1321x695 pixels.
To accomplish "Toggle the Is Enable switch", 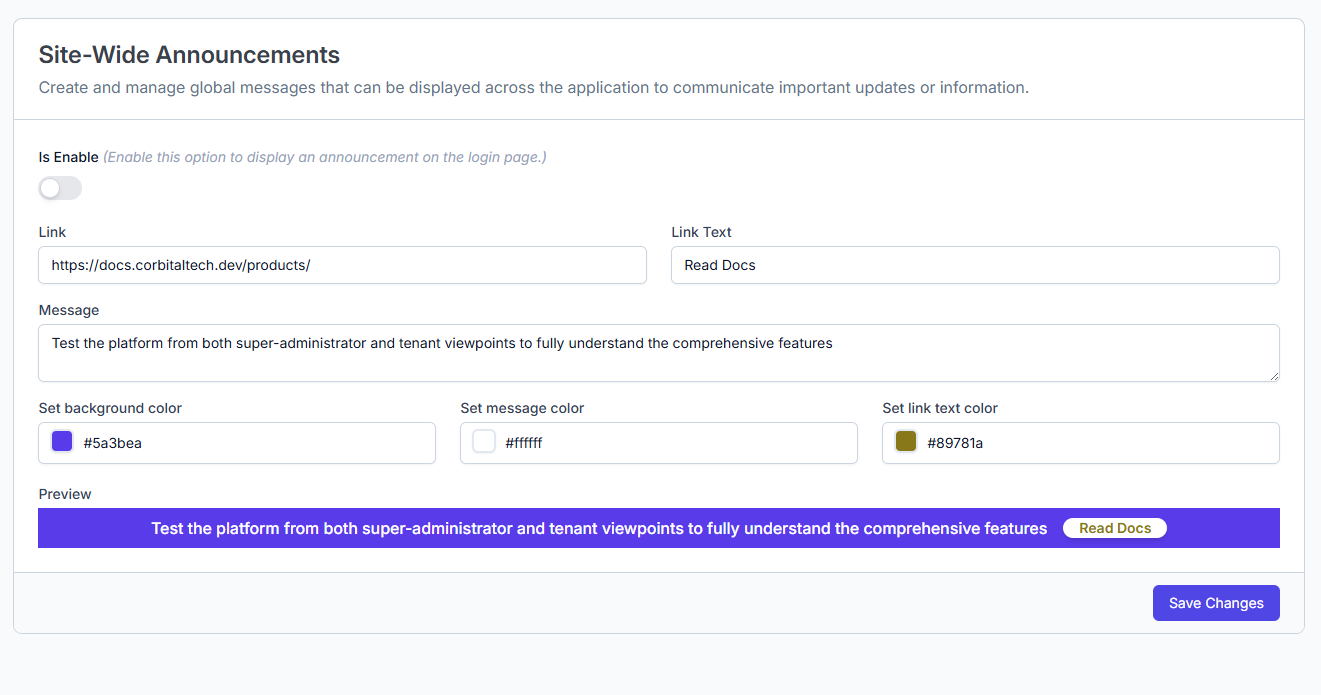I will 60,188.
